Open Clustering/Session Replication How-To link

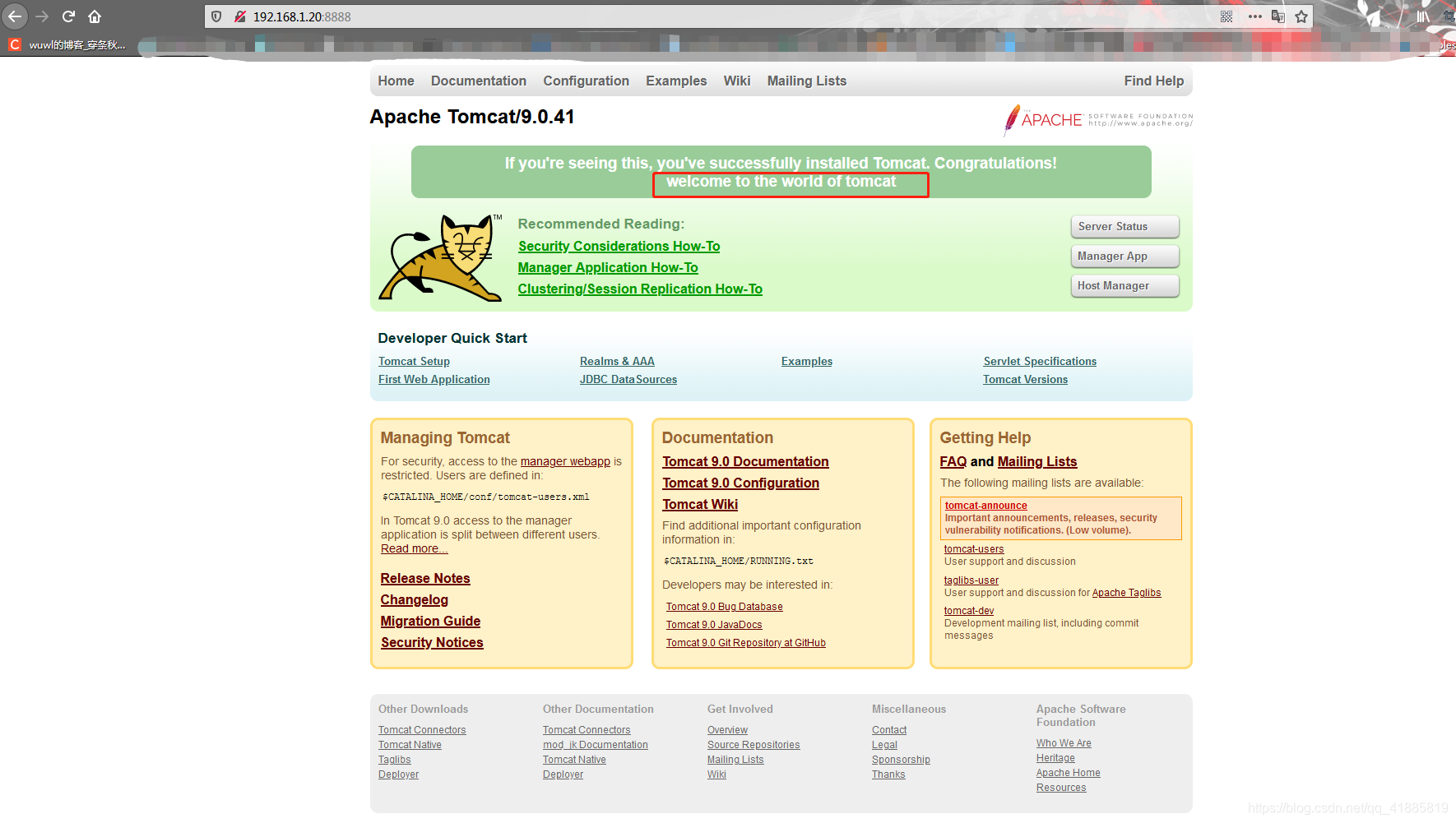640,289
